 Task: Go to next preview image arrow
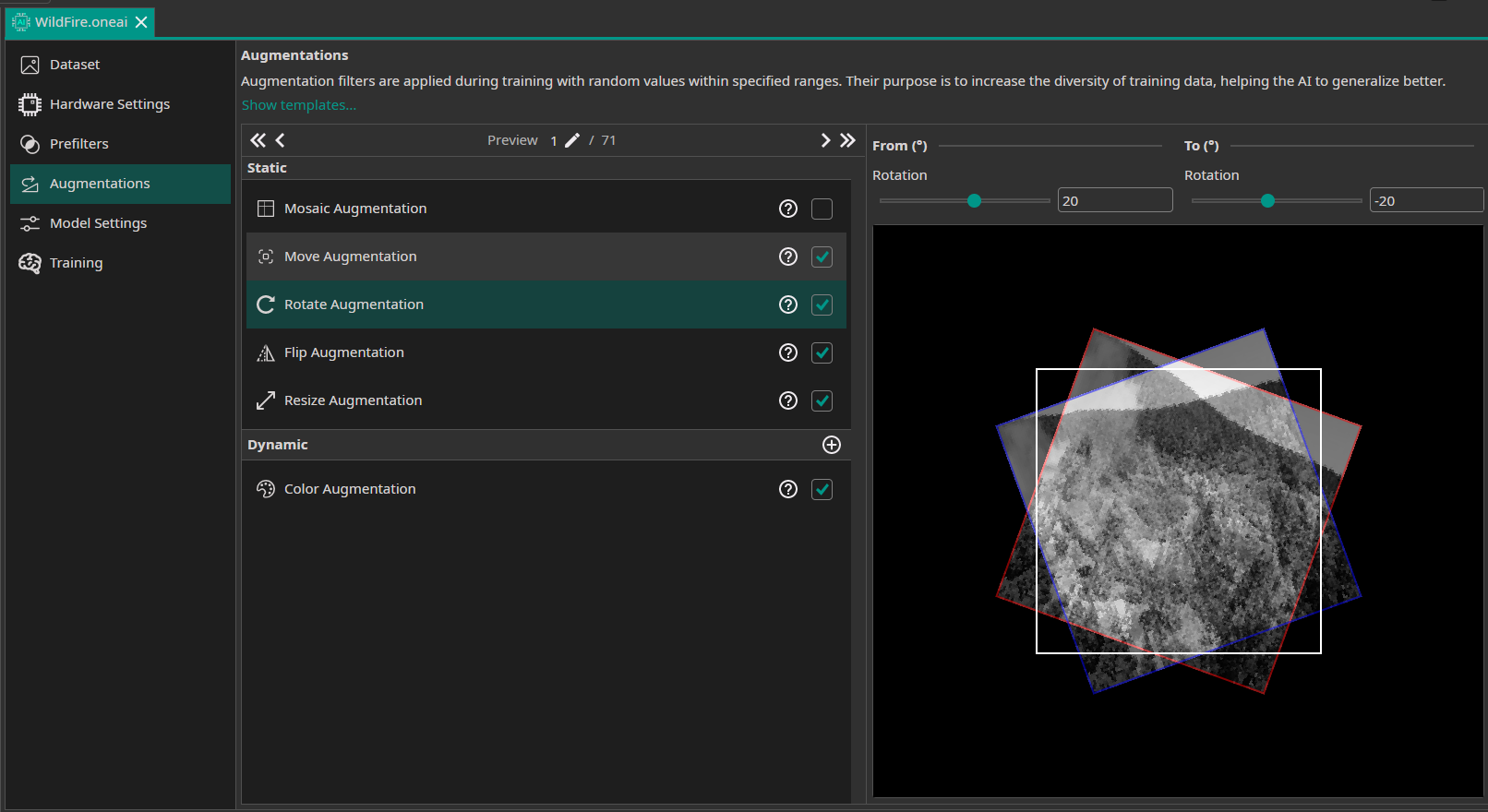coord(825,140)
